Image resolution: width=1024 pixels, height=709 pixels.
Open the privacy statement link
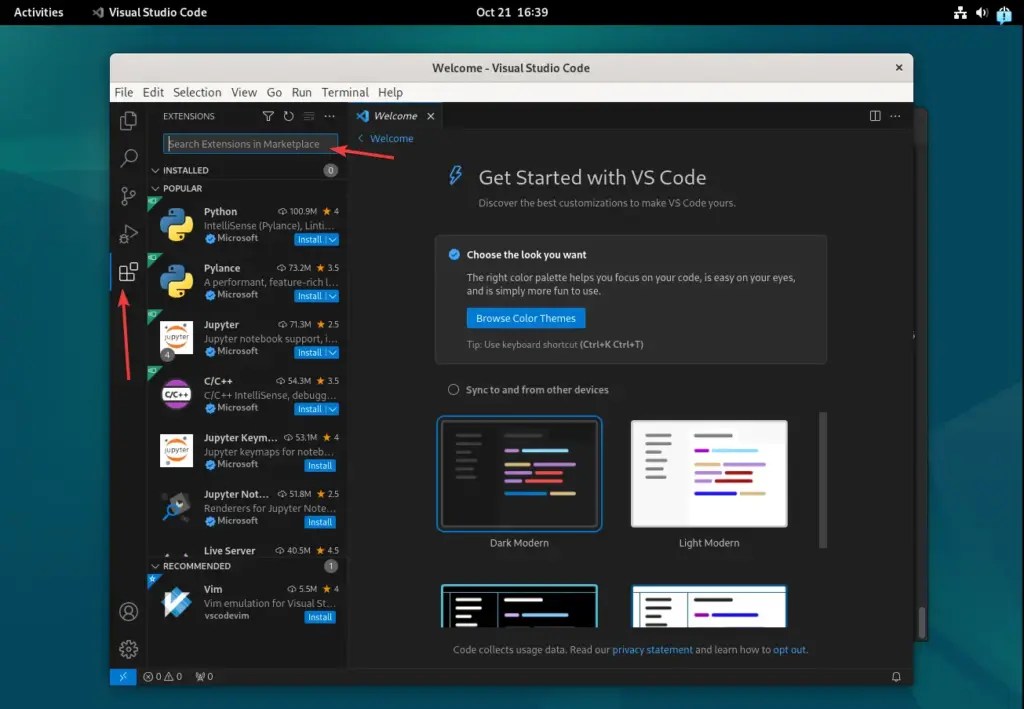coord(653,649)
